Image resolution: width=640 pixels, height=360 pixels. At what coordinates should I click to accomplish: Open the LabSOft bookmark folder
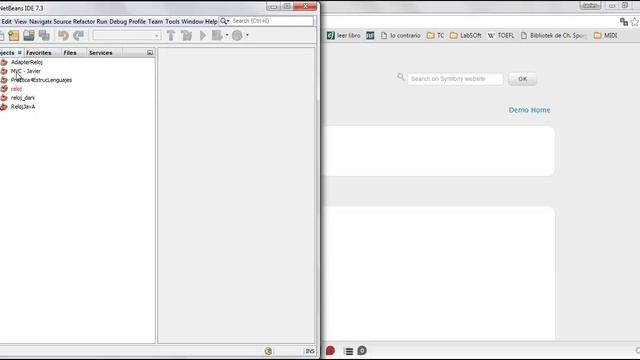465,36
